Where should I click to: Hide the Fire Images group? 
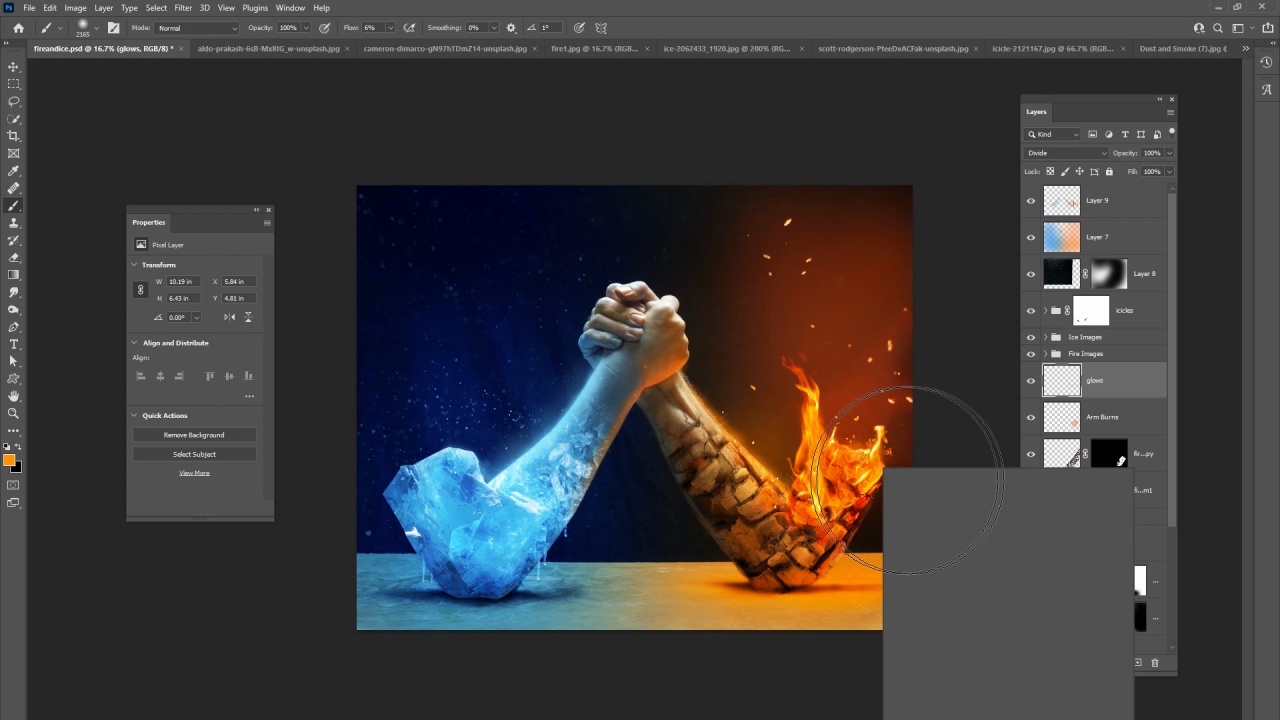click(x=1031, y=354)
